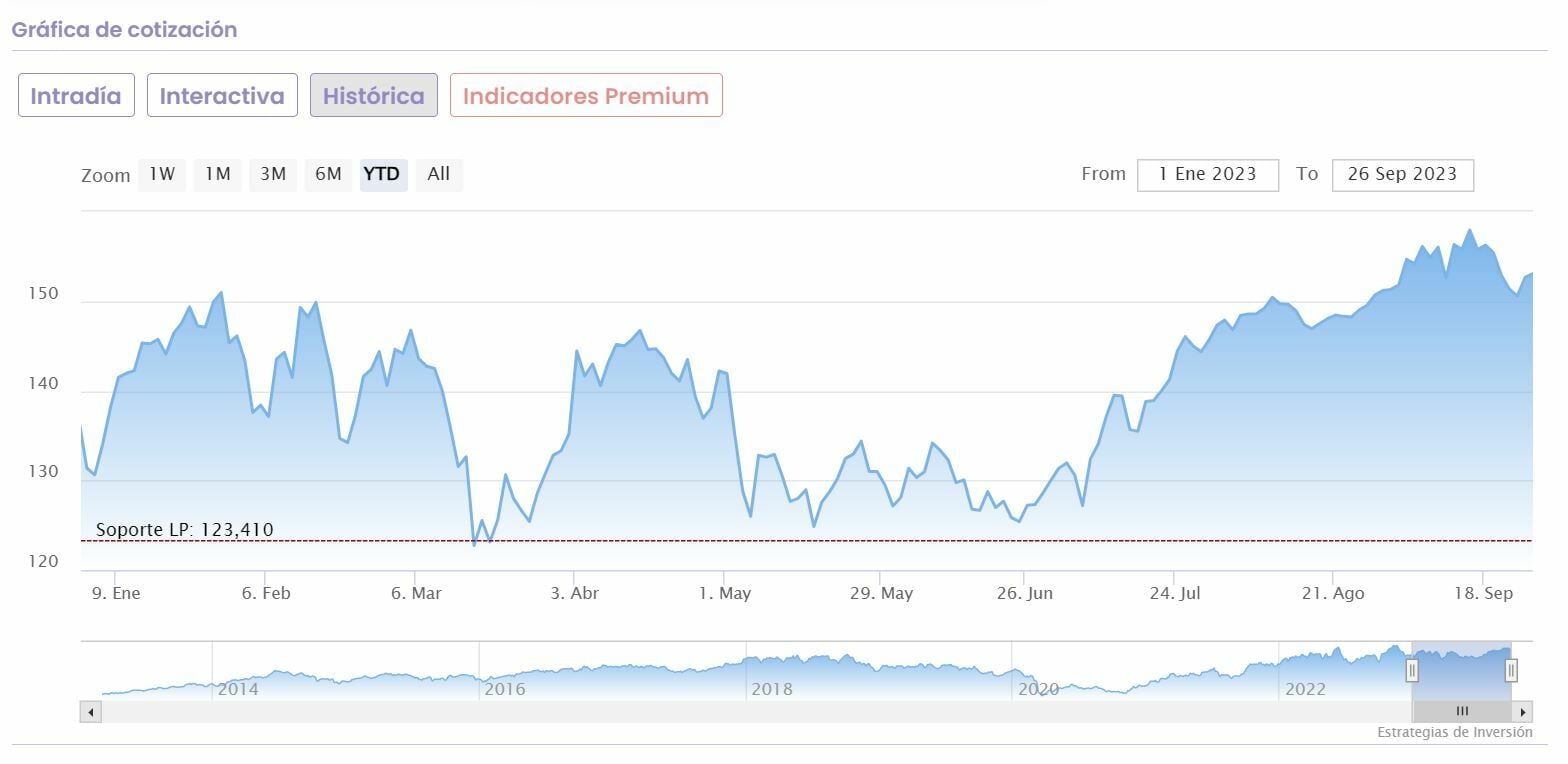This screenshot has width=1568, height=764.
Task: Focus the From date field
Action: pyautogui.click(x=1207, y=174)
